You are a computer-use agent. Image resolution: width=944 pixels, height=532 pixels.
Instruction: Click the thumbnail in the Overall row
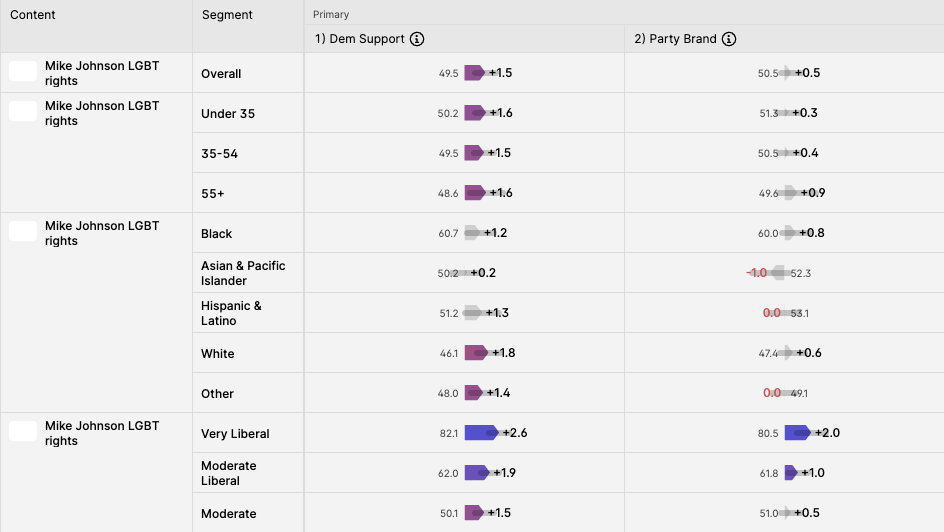click(23, 71)
